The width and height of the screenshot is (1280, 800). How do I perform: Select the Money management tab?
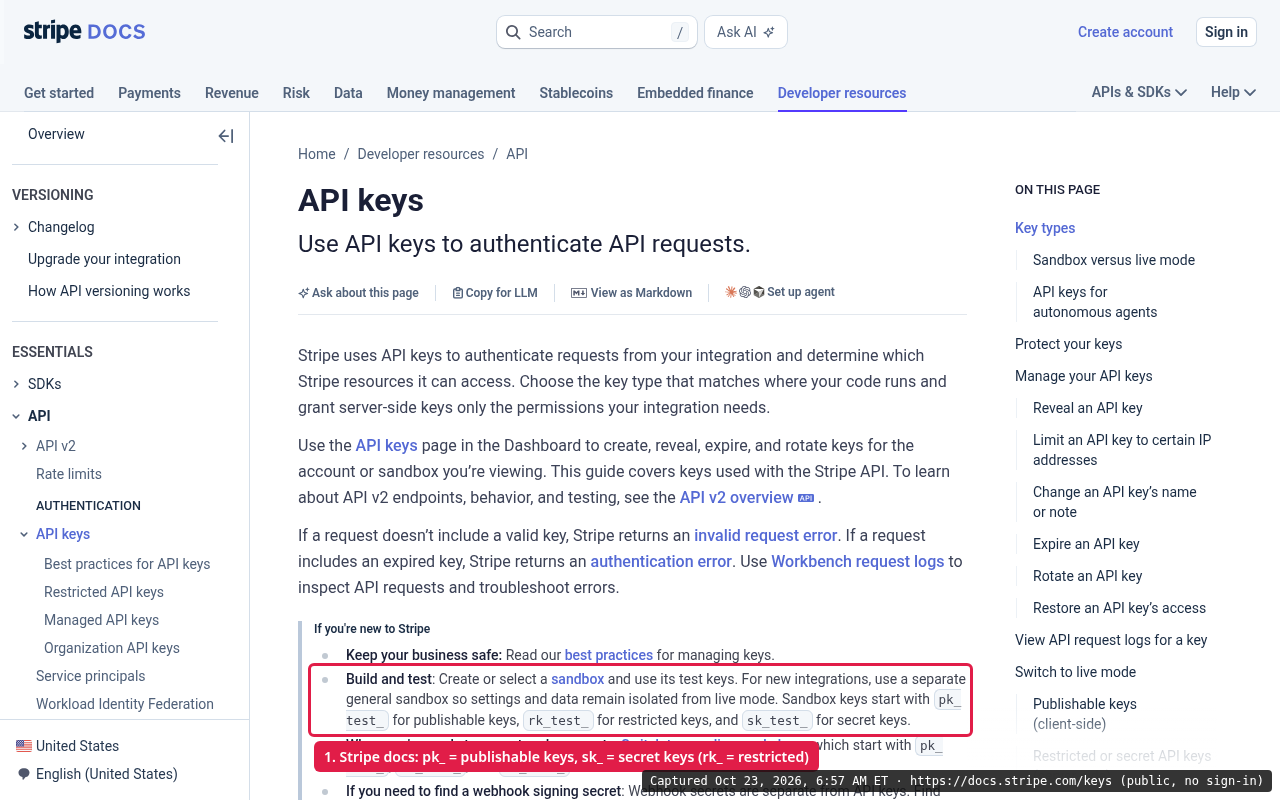[451, 93]
